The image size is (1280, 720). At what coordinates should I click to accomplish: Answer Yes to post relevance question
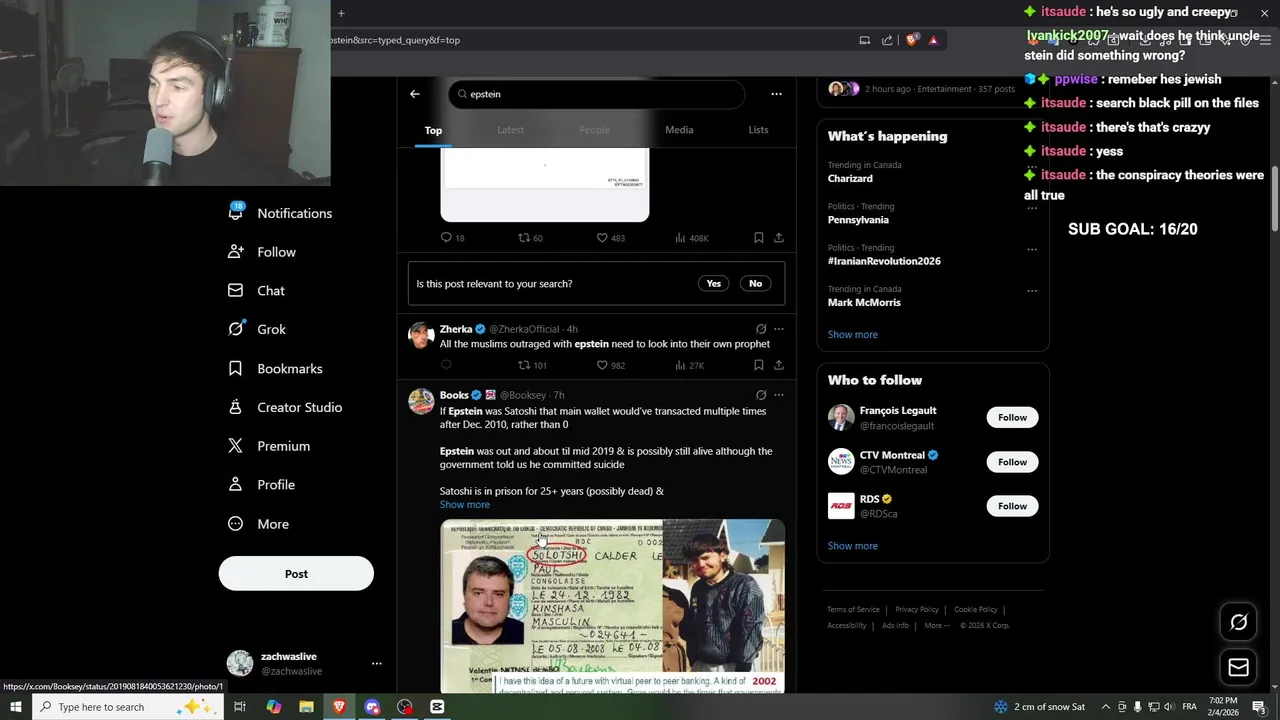click(x=713, y=284)
